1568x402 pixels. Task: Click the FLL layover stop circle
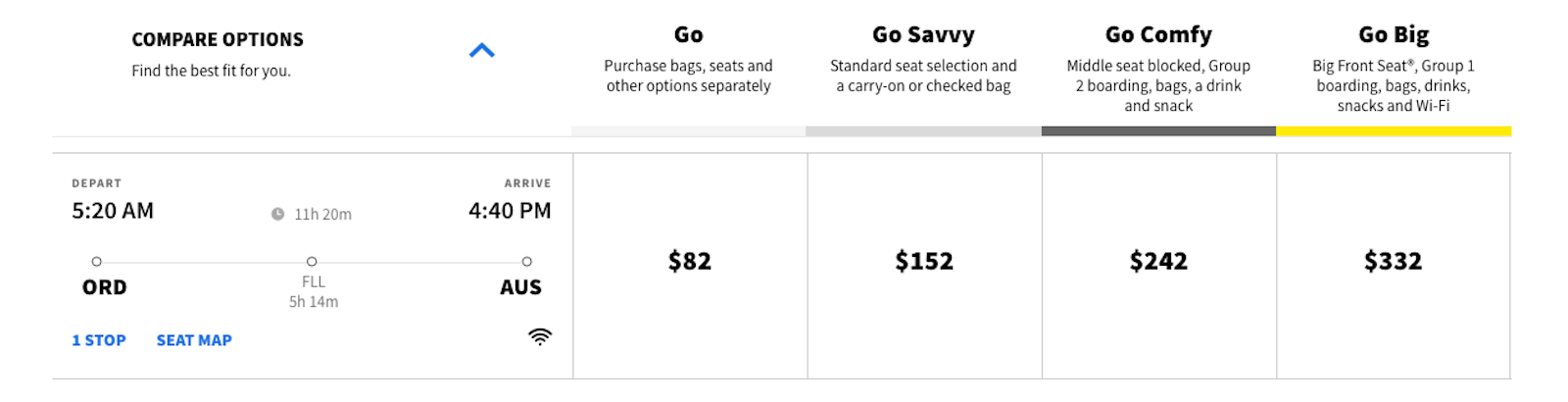tap(312, 262)
